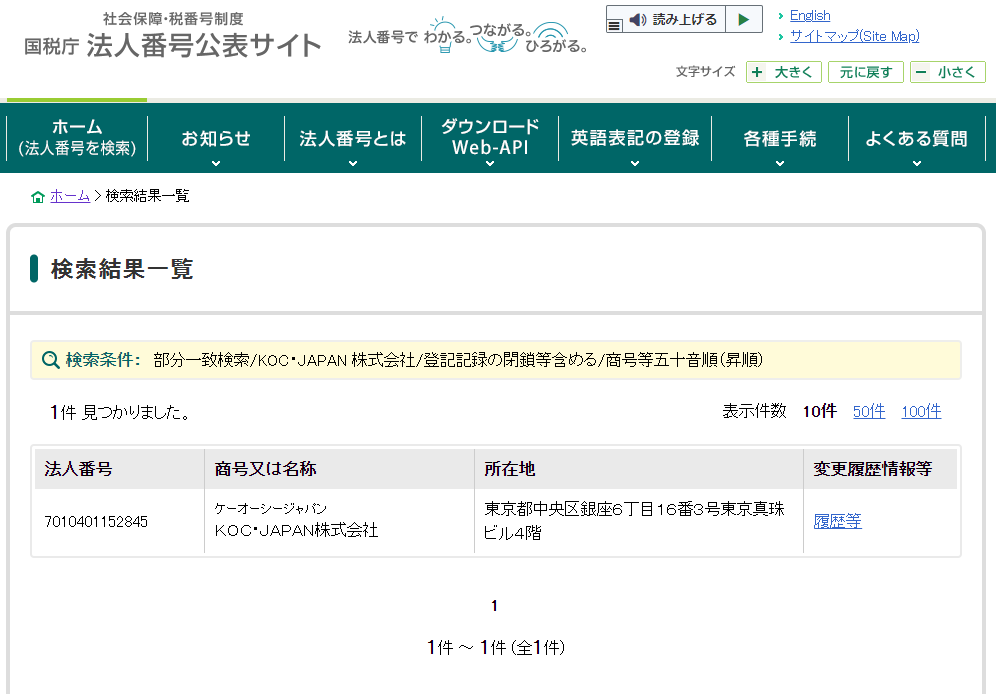996x694 pixels.
Task: Open 履歴等 link for KOC・JAPAN株式会社
Action: 837,521
